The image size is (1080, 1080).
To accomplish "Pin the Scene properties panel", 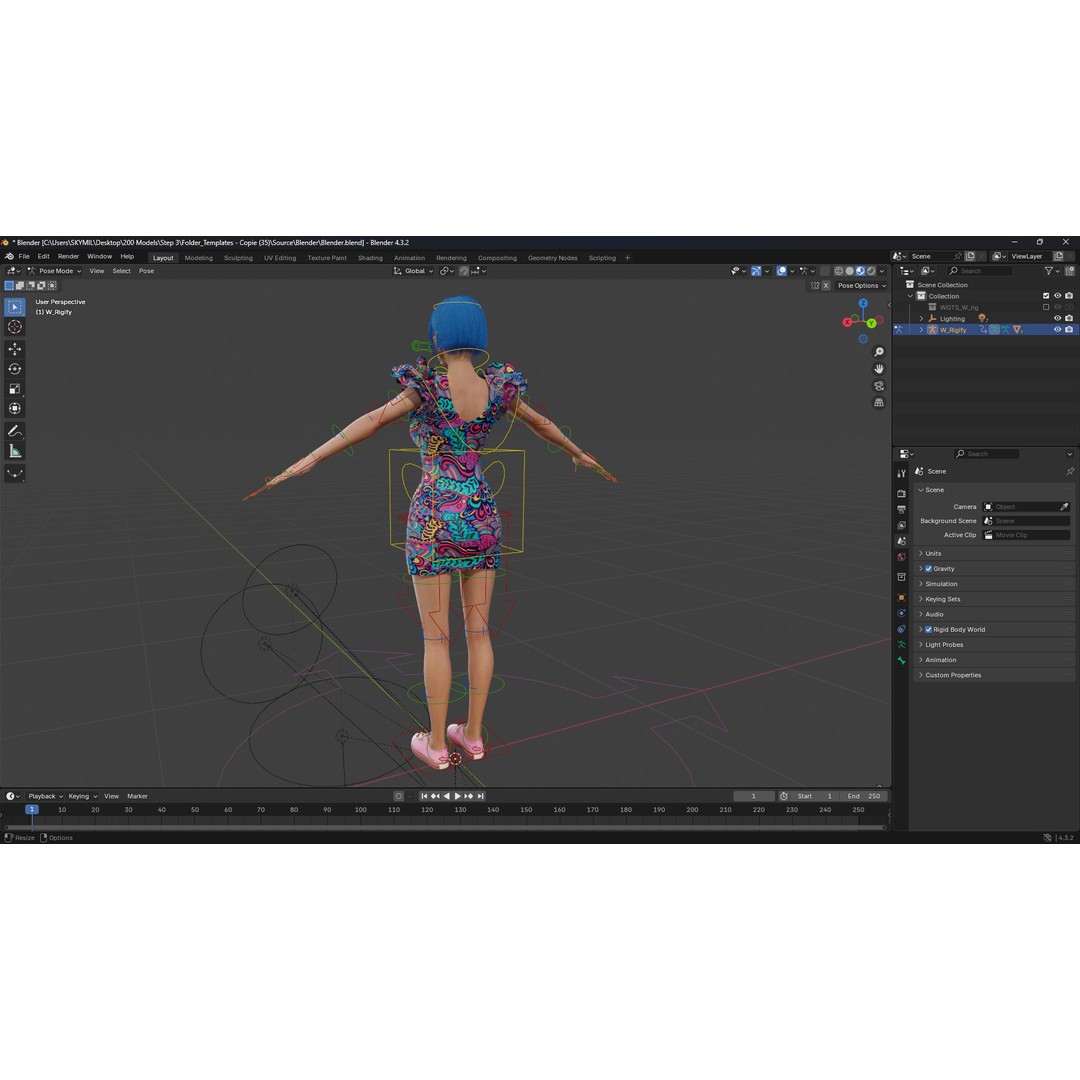I will (1070, 471).
